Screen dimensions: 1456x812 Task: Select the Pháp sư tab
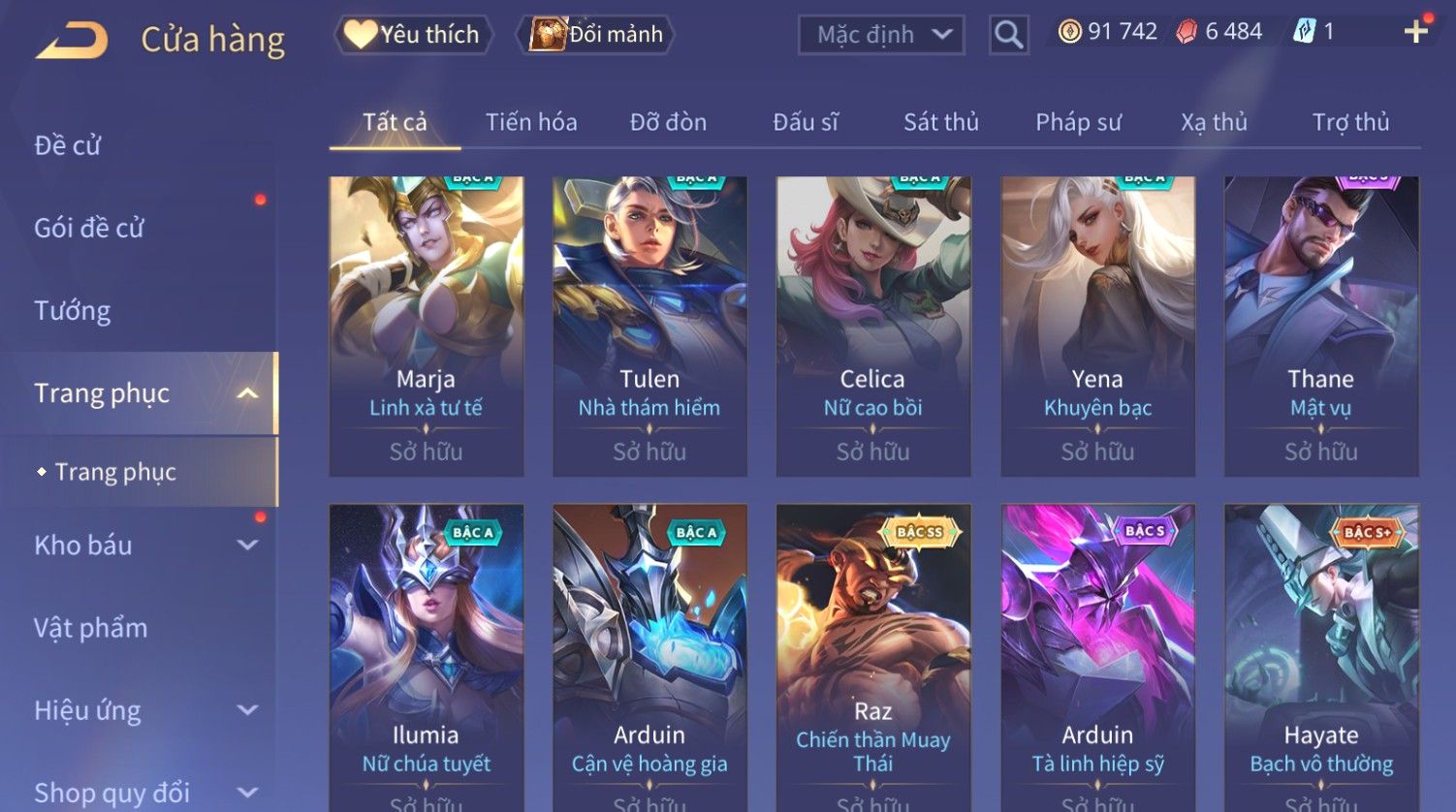pos(1078,122)
